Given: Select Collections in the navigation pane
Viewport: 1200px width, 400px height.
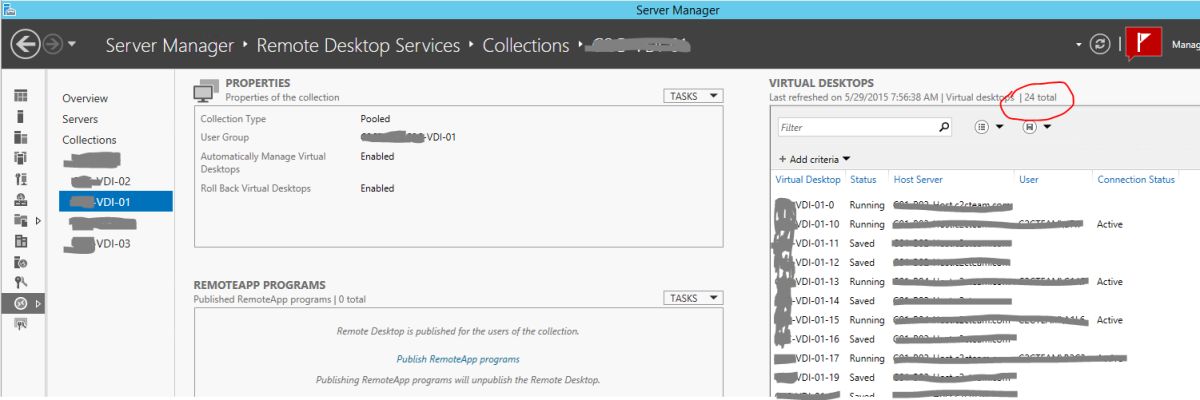Looking at the screenshot, I should tap(89, 140).
